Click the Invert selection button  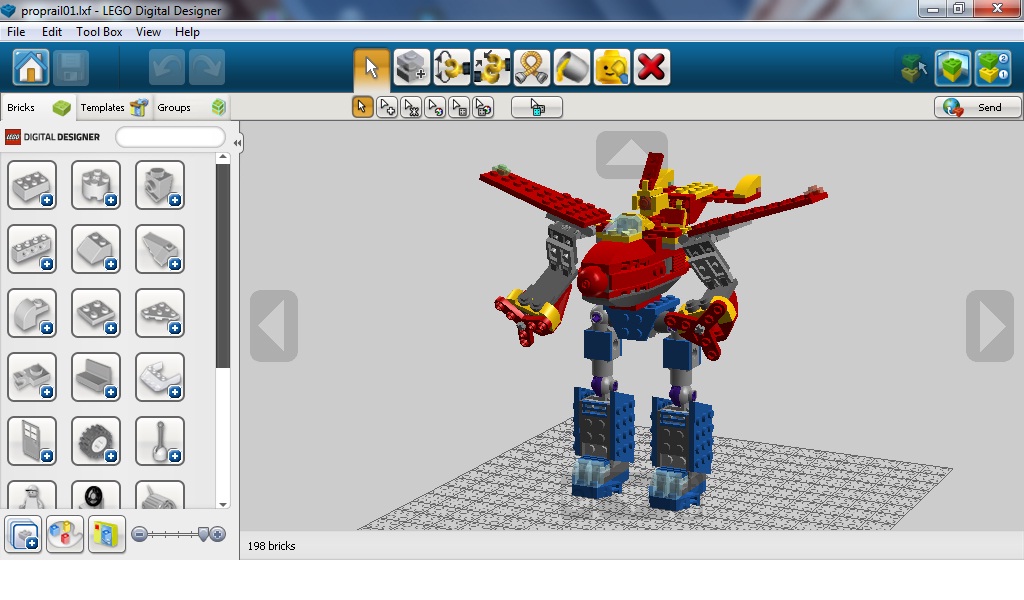point(537,107)
